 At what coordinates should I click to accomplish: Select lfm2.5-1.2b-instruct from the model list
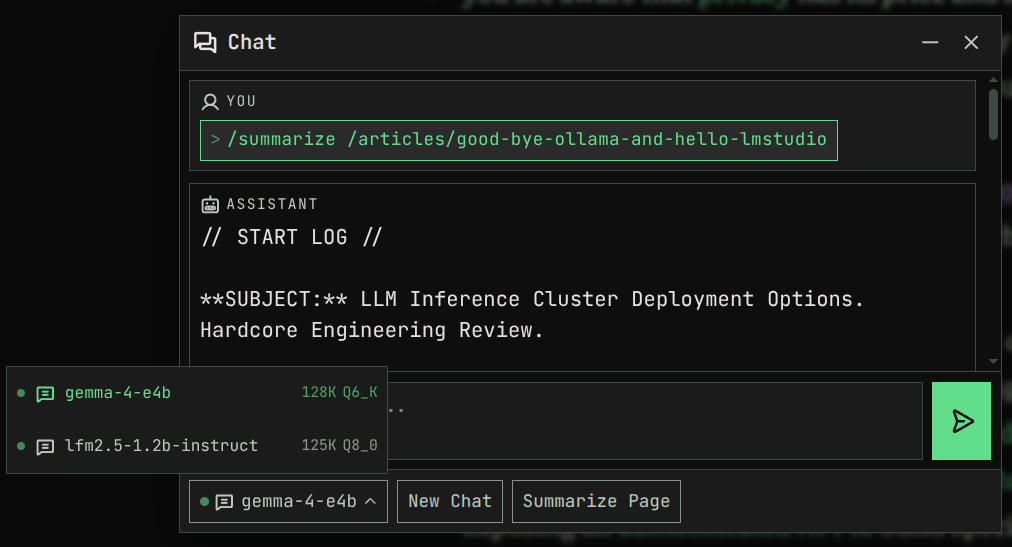point(197,446)
